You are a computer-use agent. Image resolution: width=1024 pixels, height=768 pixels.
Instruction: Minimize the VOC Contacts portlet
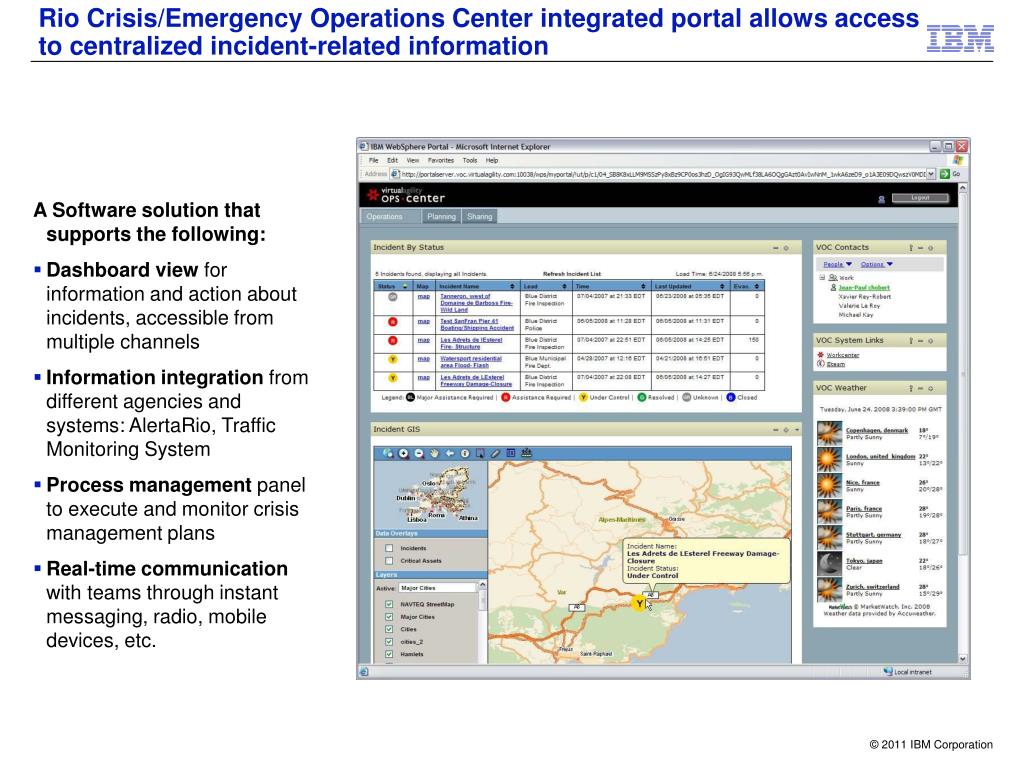click(921, 248)
